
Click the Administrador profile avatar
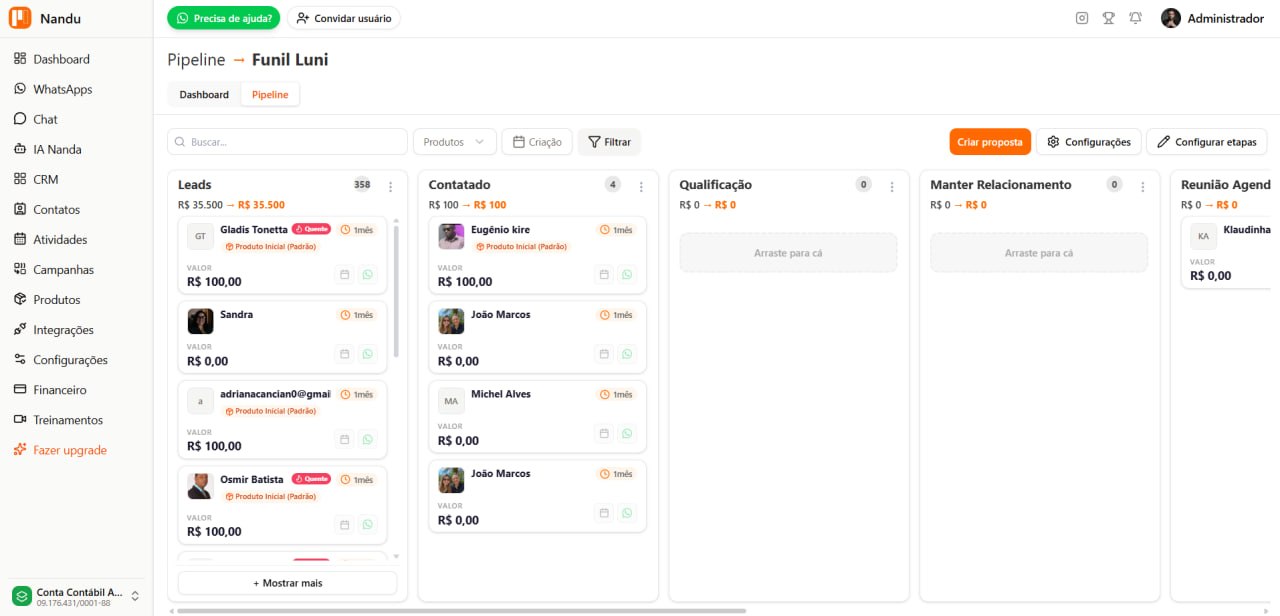(1171, 18)
